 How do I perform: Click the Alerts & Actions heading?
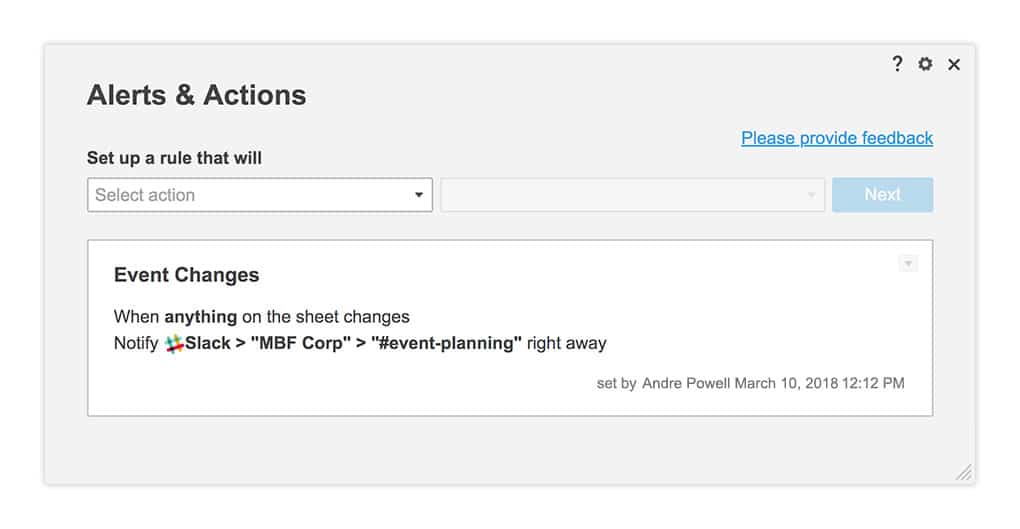tap(197, 95)
